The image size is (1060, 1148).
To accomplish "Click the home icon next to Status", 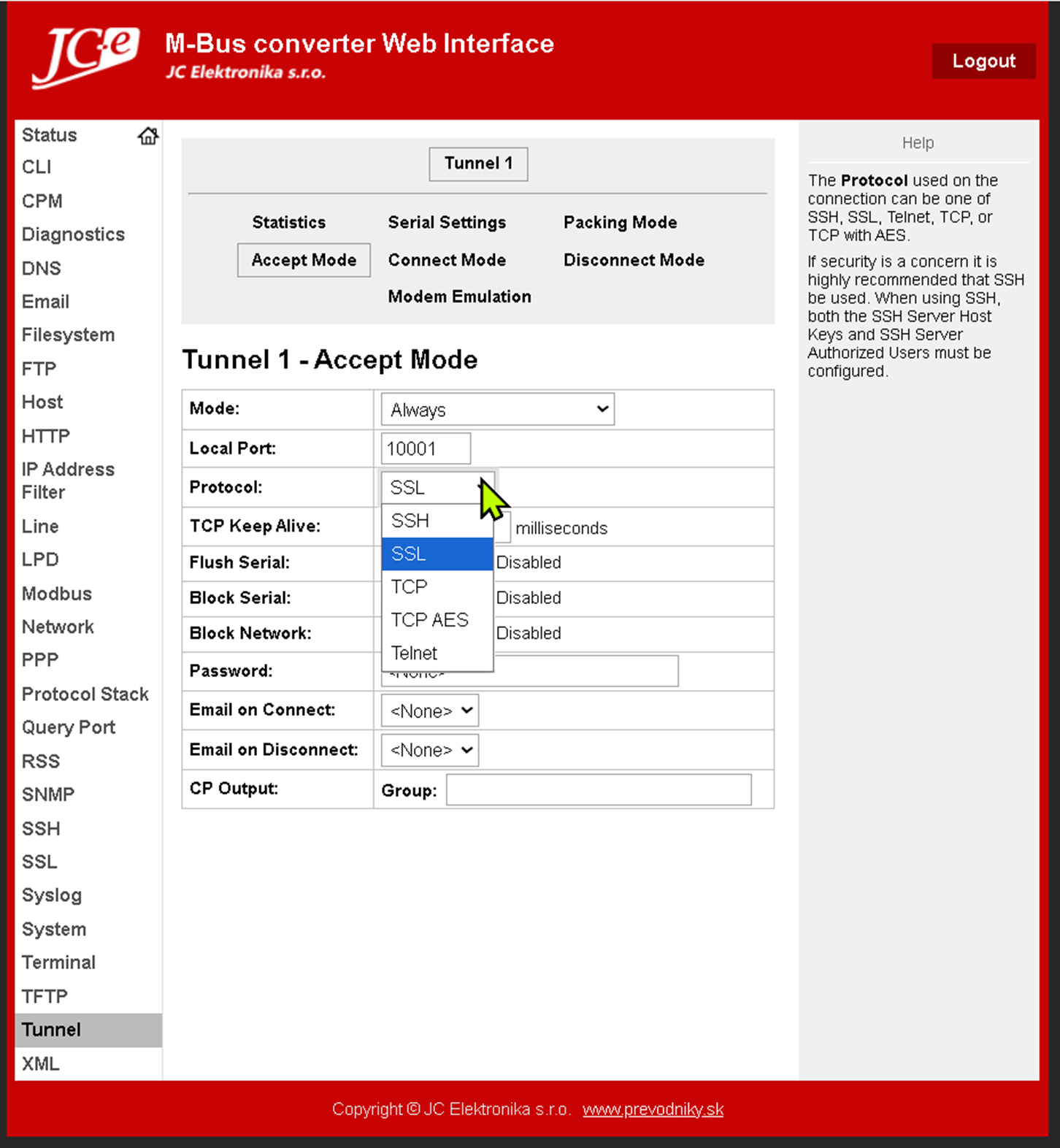I will (x=147, y=136).
